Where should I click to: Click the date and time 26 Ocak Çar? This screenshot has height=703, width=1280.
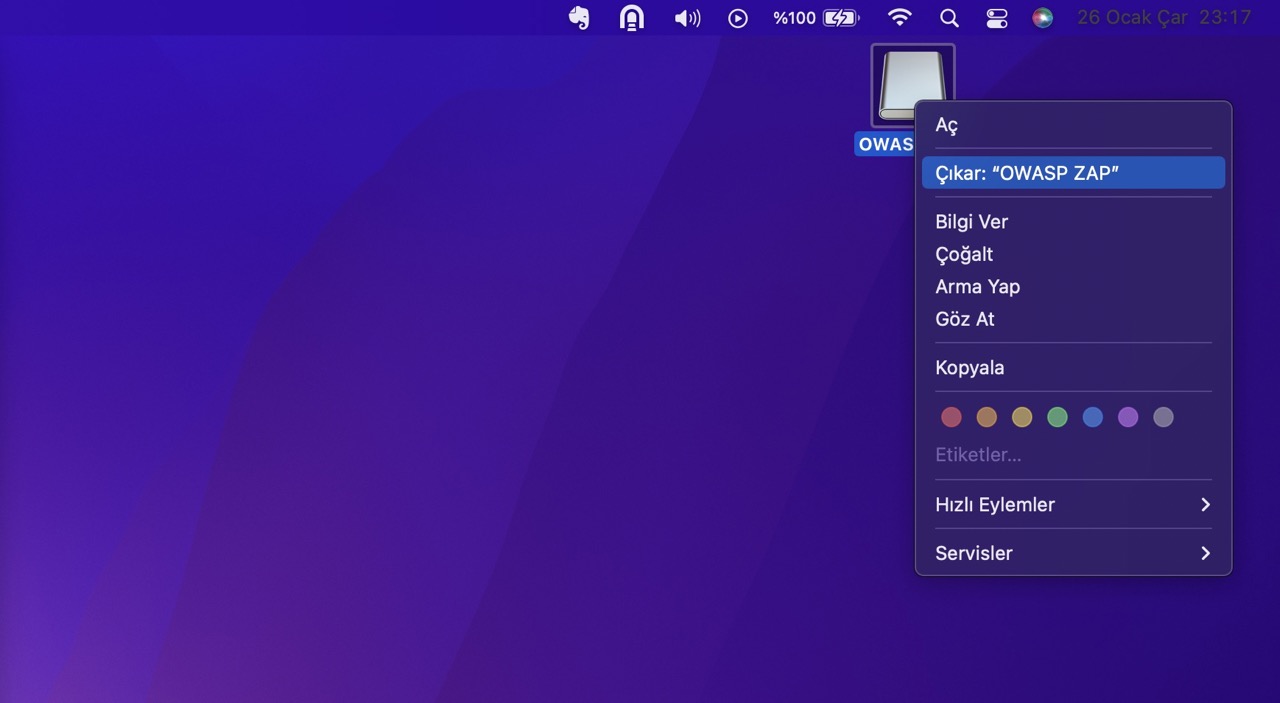point(1164,18)
